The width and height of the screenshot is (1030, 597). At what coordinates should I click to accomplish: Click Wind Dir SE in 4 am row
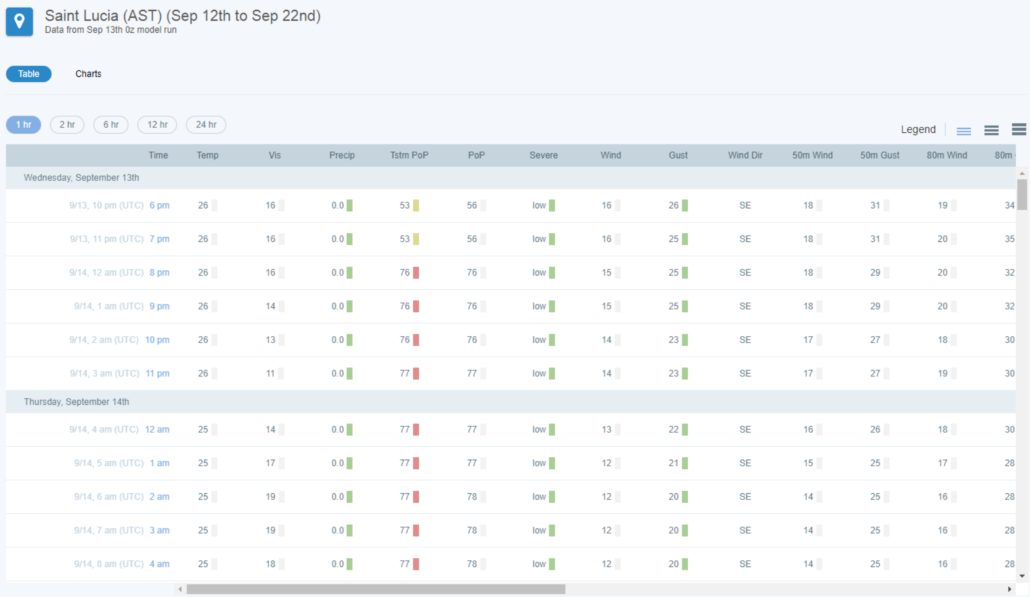pos(745,564)
